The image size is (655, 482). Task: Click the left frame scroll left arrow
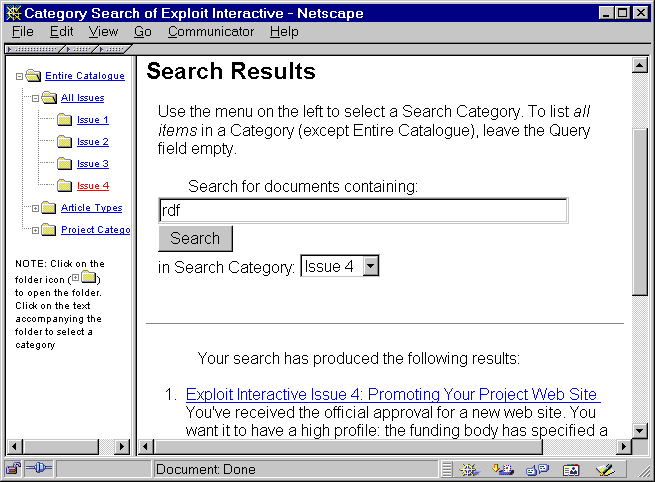[14, 446]
